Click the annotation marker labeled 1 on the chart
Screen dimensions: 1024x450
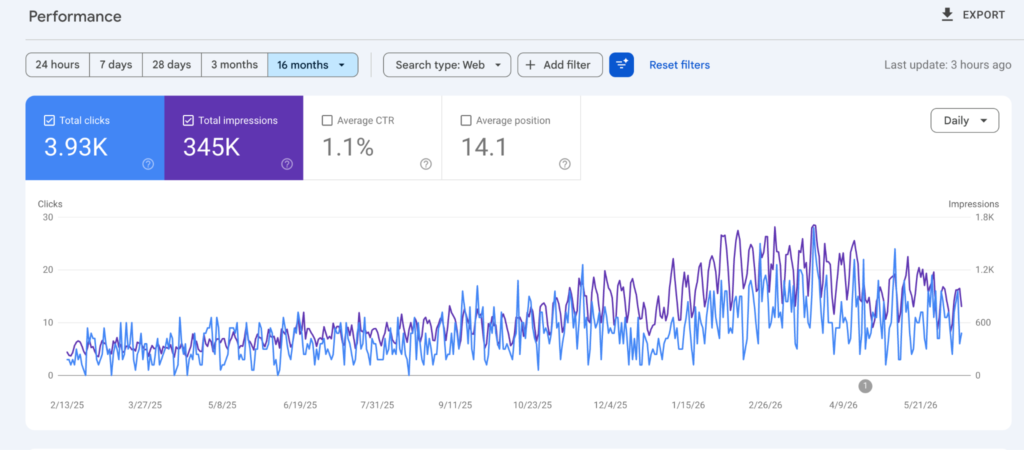(x=865, y=386)
